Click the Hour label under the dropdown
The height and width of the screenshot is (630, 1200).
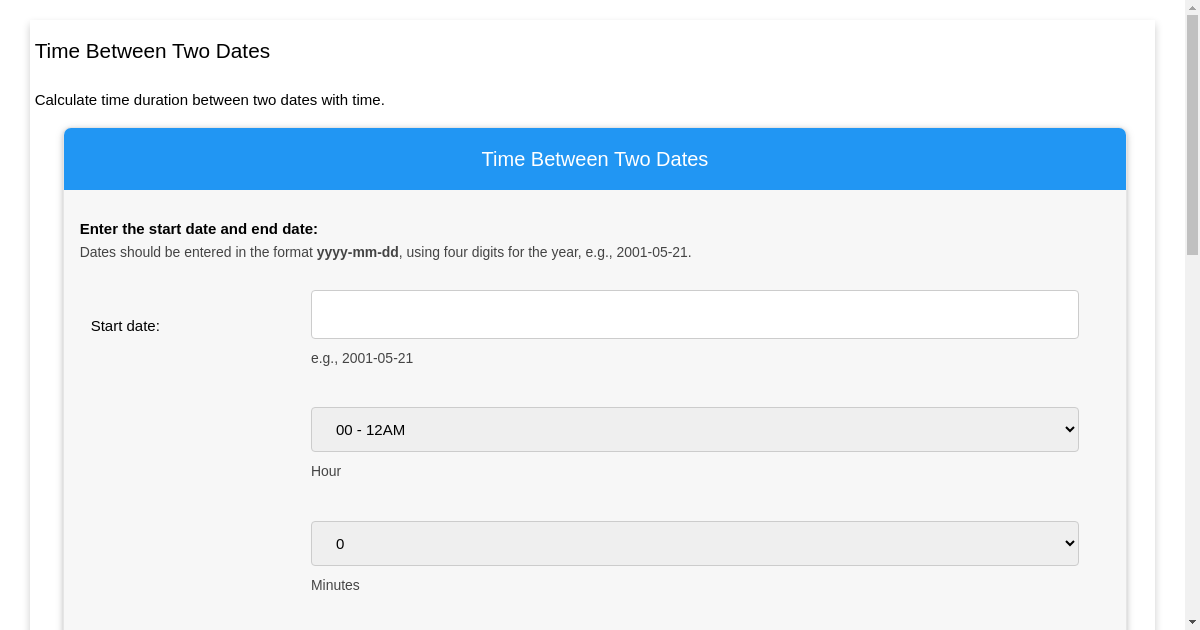(x=326, y=471)
